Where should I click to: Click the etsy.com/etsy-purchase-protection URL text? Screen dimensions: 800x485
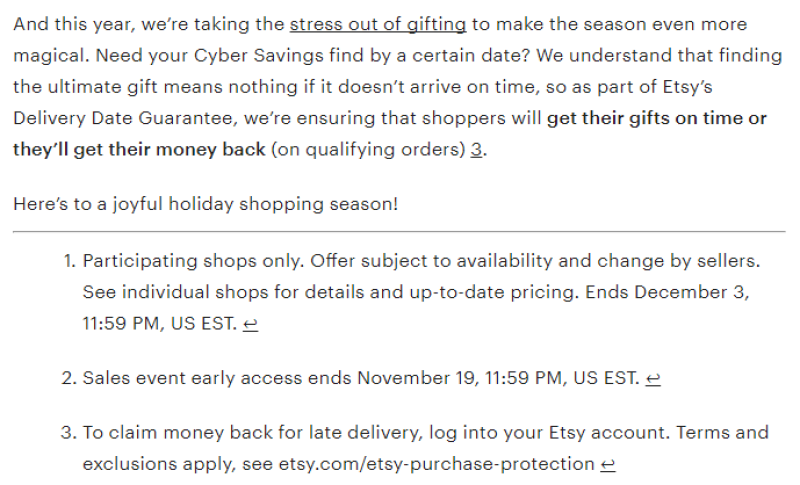tap(437, 464)
